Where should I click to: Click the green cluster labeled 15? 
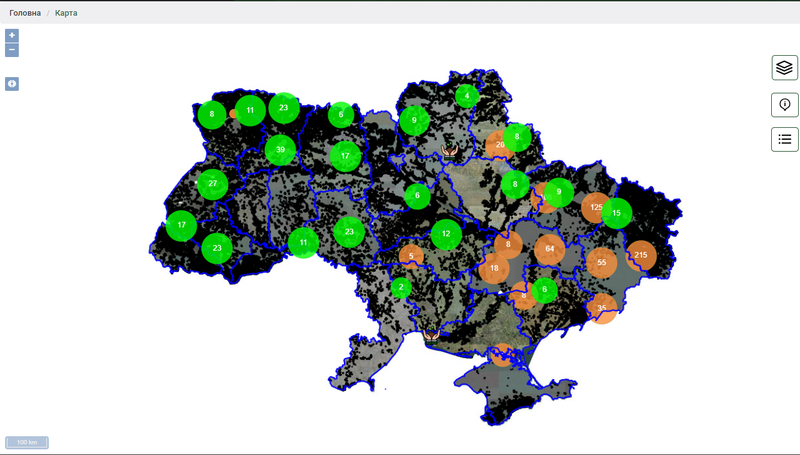coord(617,213)
